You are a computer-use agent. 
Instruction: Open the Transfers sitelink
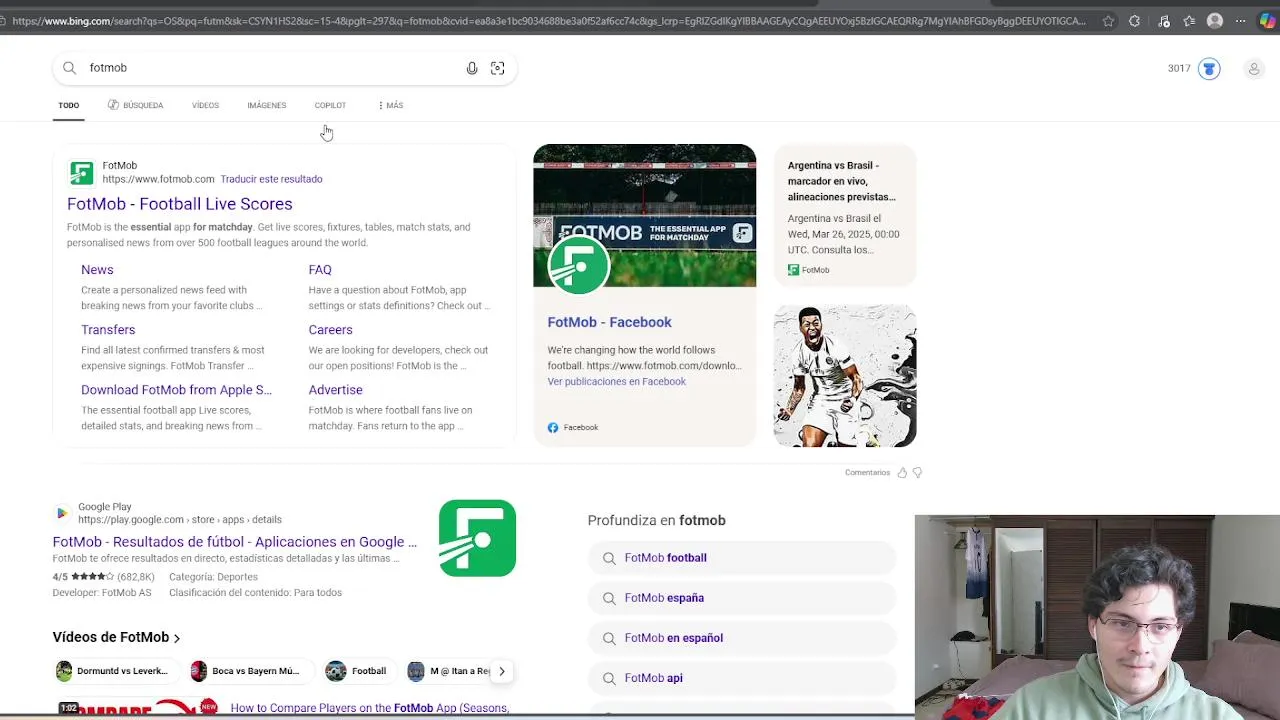(x=108, y=330)
